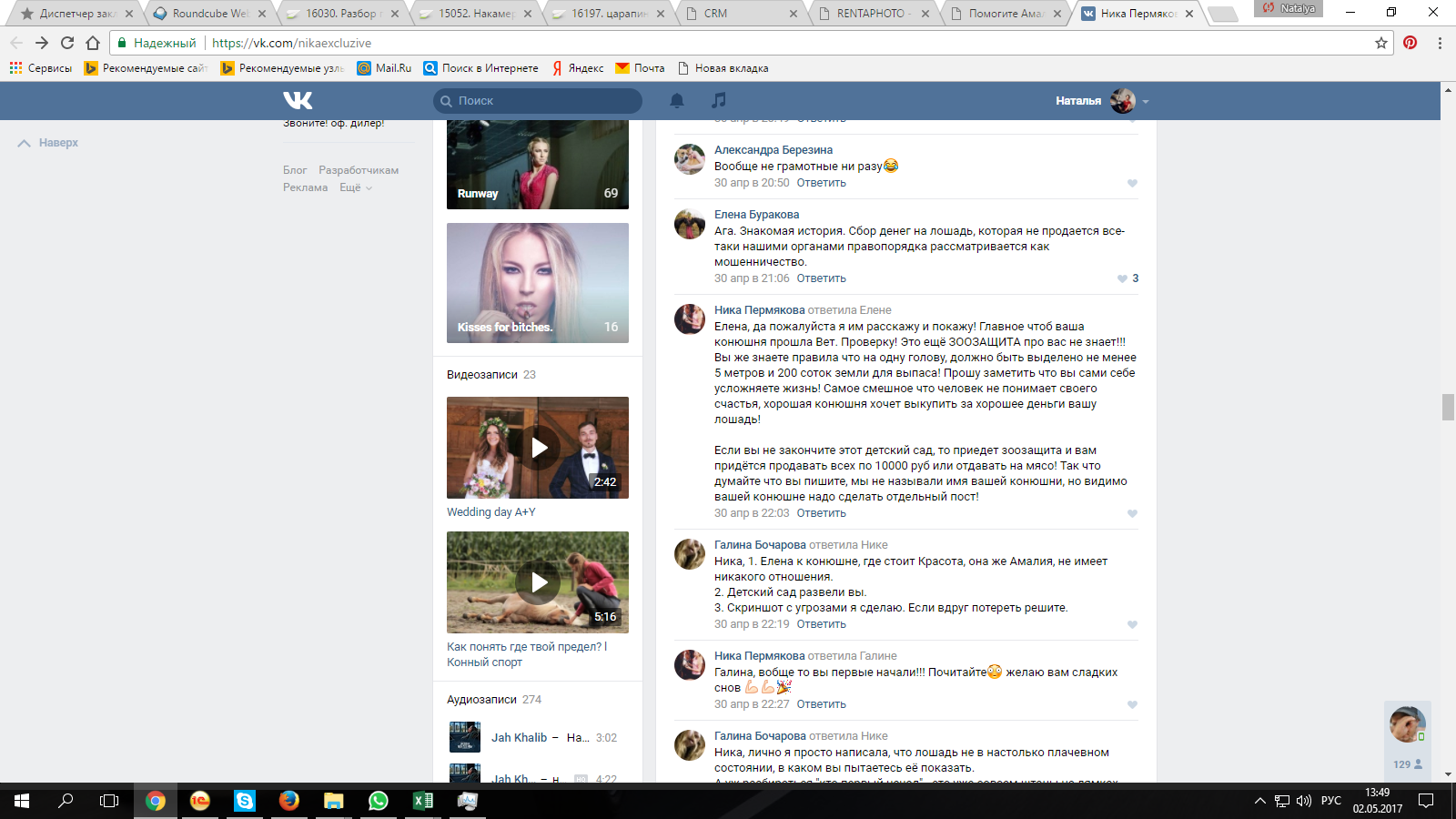Screen dimensions: 1456x819
Task: Open the notifications bell icon
Action: coord(677,100)
